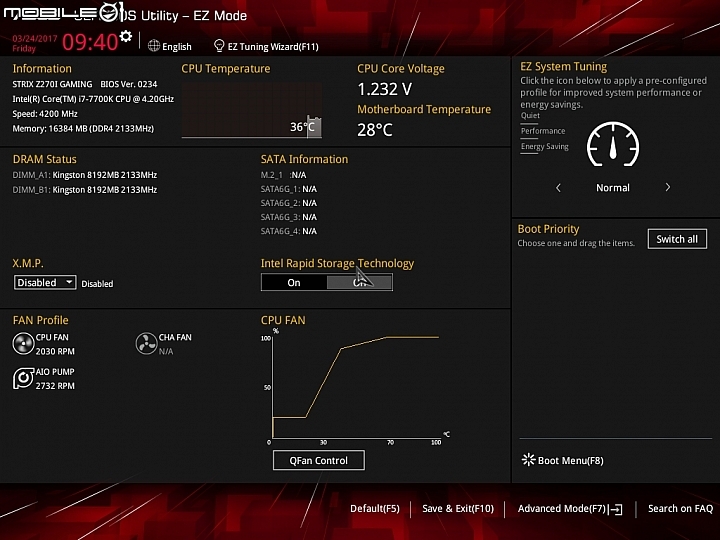Viewport: 720px width, 540px height.
Task: Click the FAN Profile heading
Action: (x=40, y=320)
